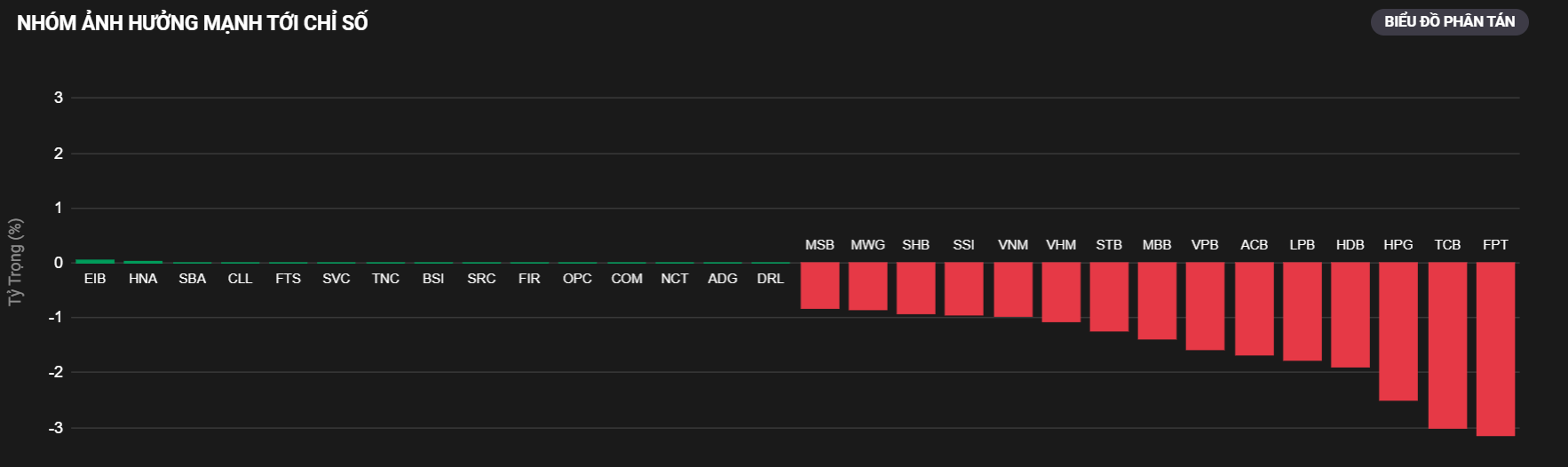Click the Tỷ Trọng (%) axis title
This screenshot has height=467, width=1568.
[x=15, y=262]
